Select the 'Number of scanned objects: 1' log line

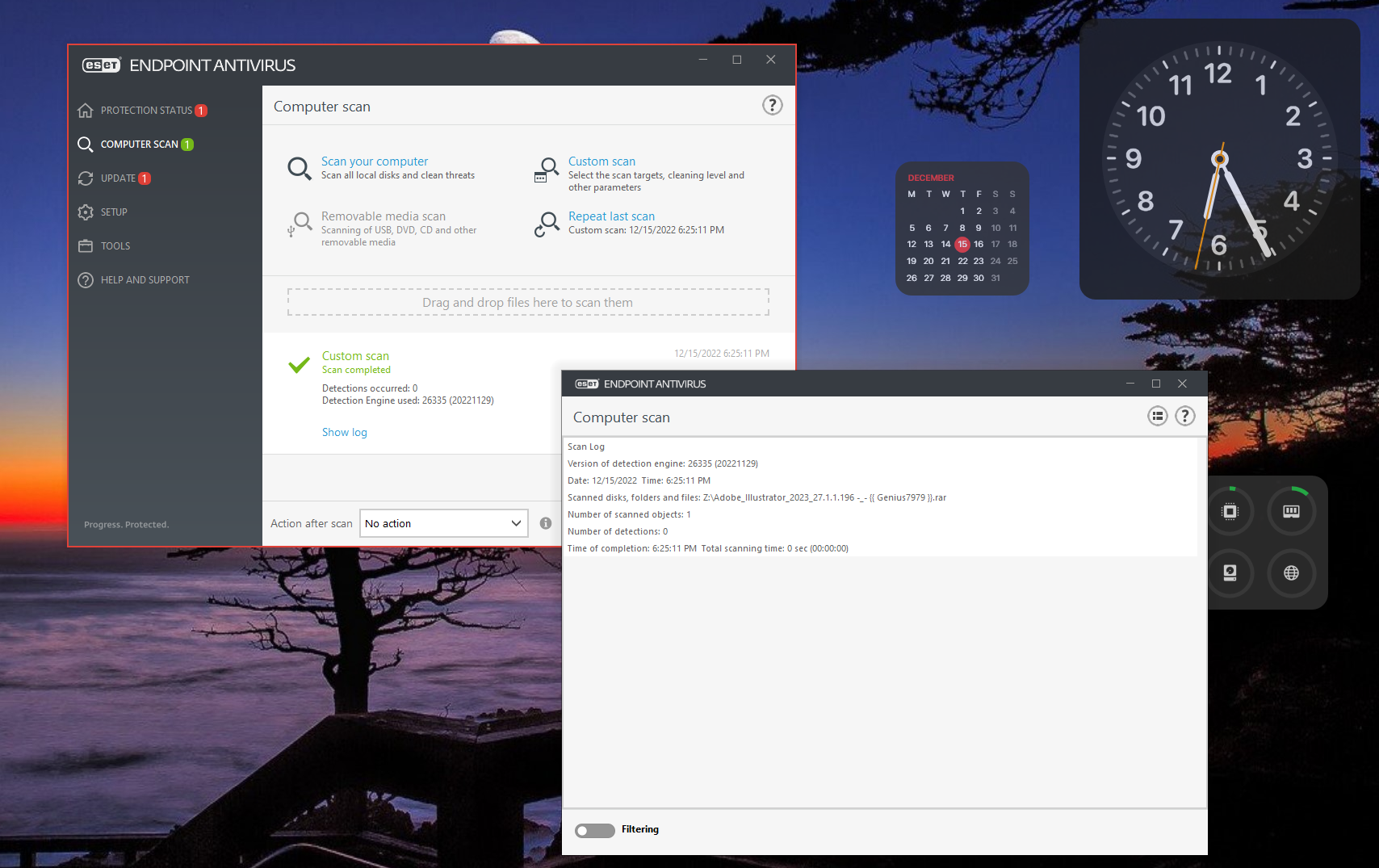coord(629,514)
